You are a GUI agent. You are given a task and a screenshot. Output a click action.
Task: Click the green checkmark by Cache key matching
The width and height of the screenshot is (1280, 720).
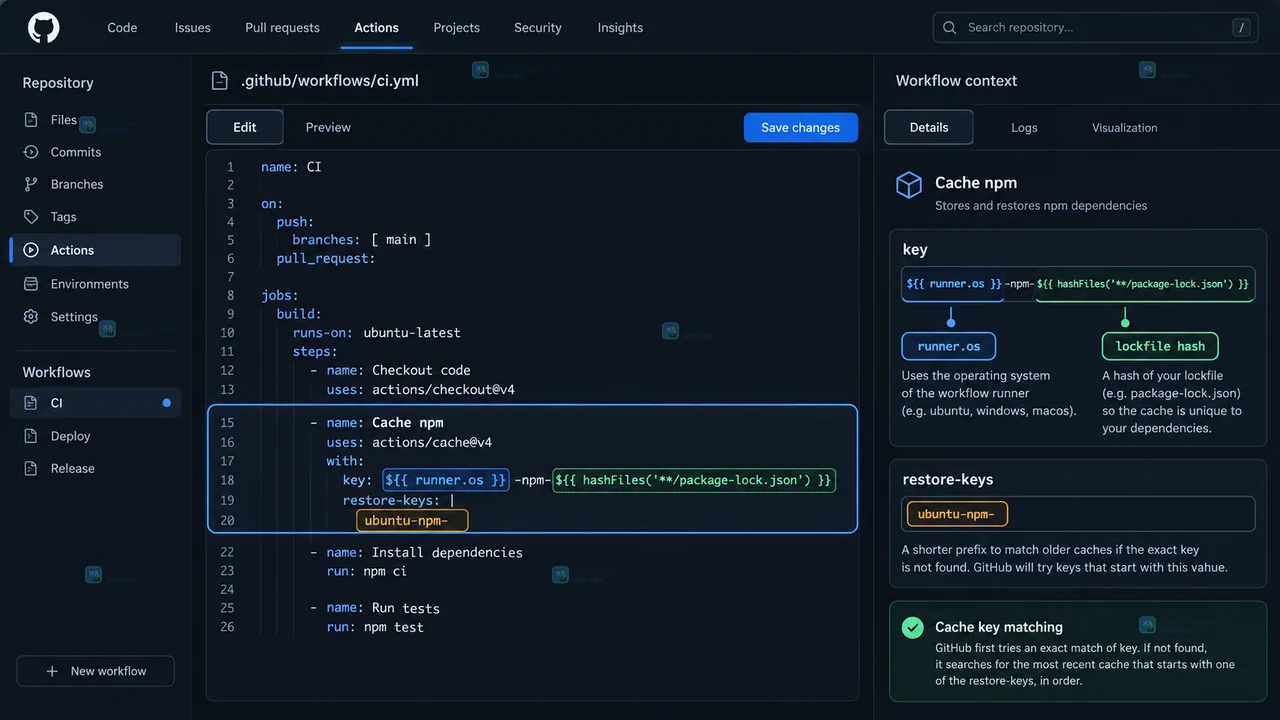point(912,627)
